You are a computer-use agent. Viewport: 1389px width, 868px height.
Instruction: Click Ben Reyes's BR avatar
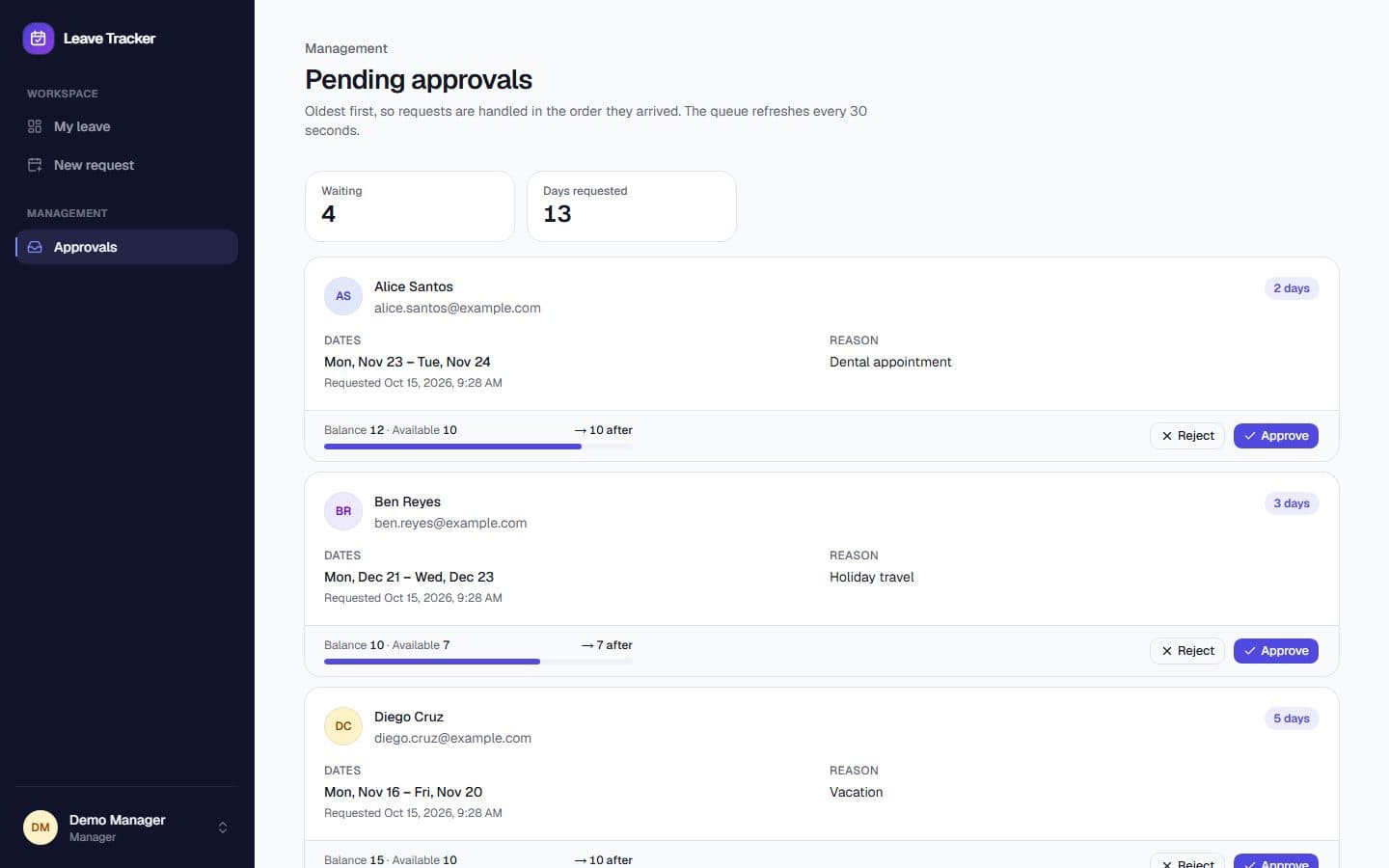point(343,511)
